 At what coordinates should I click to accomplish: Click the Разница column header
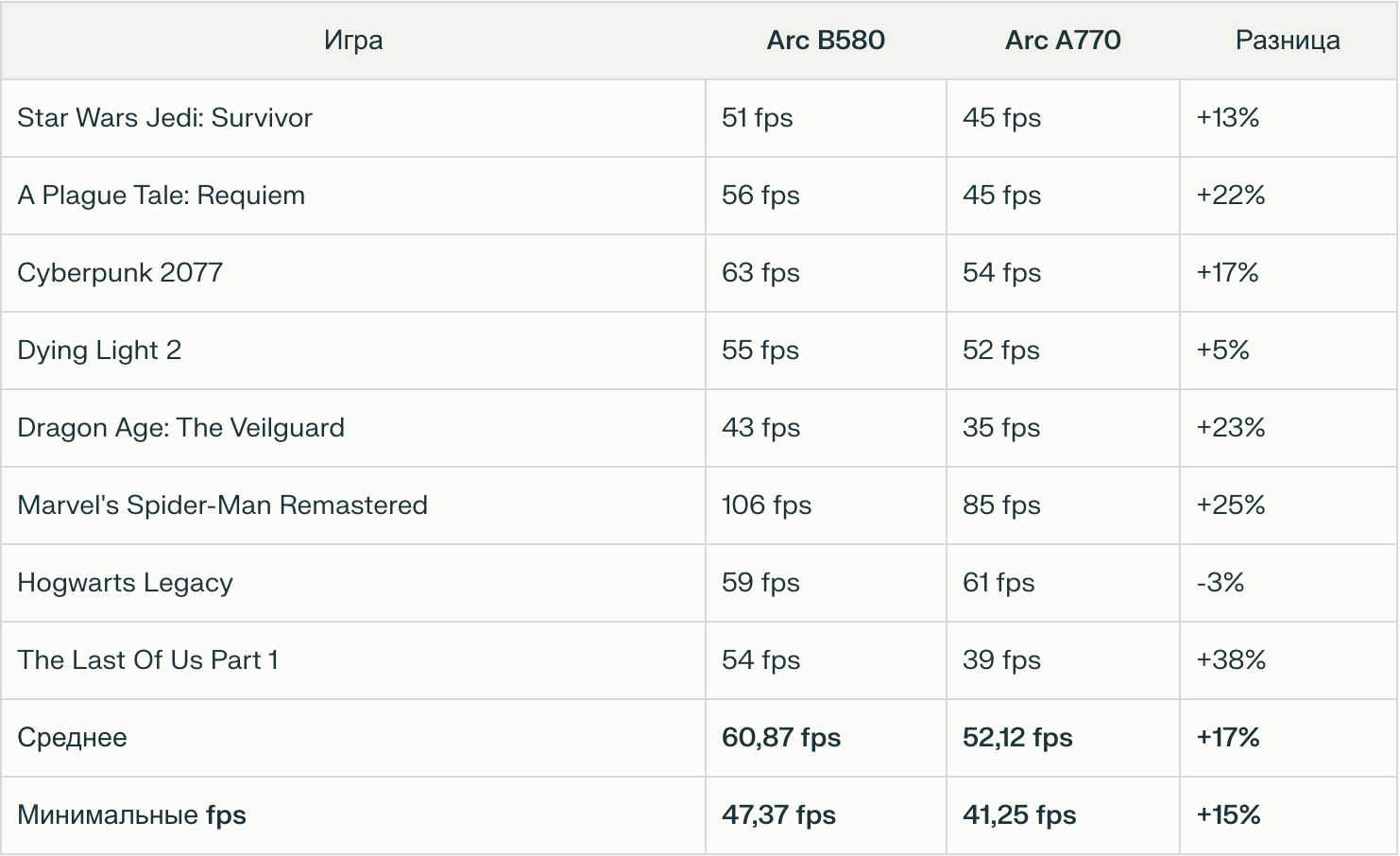[x=1288, y=41]
